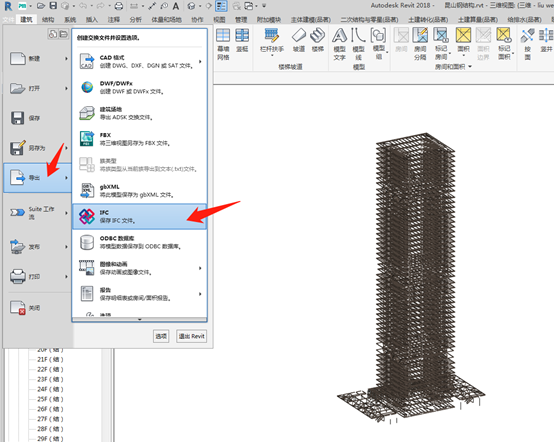
Task: Expand the Save As submenu arrow
Action: coord(66,148)
